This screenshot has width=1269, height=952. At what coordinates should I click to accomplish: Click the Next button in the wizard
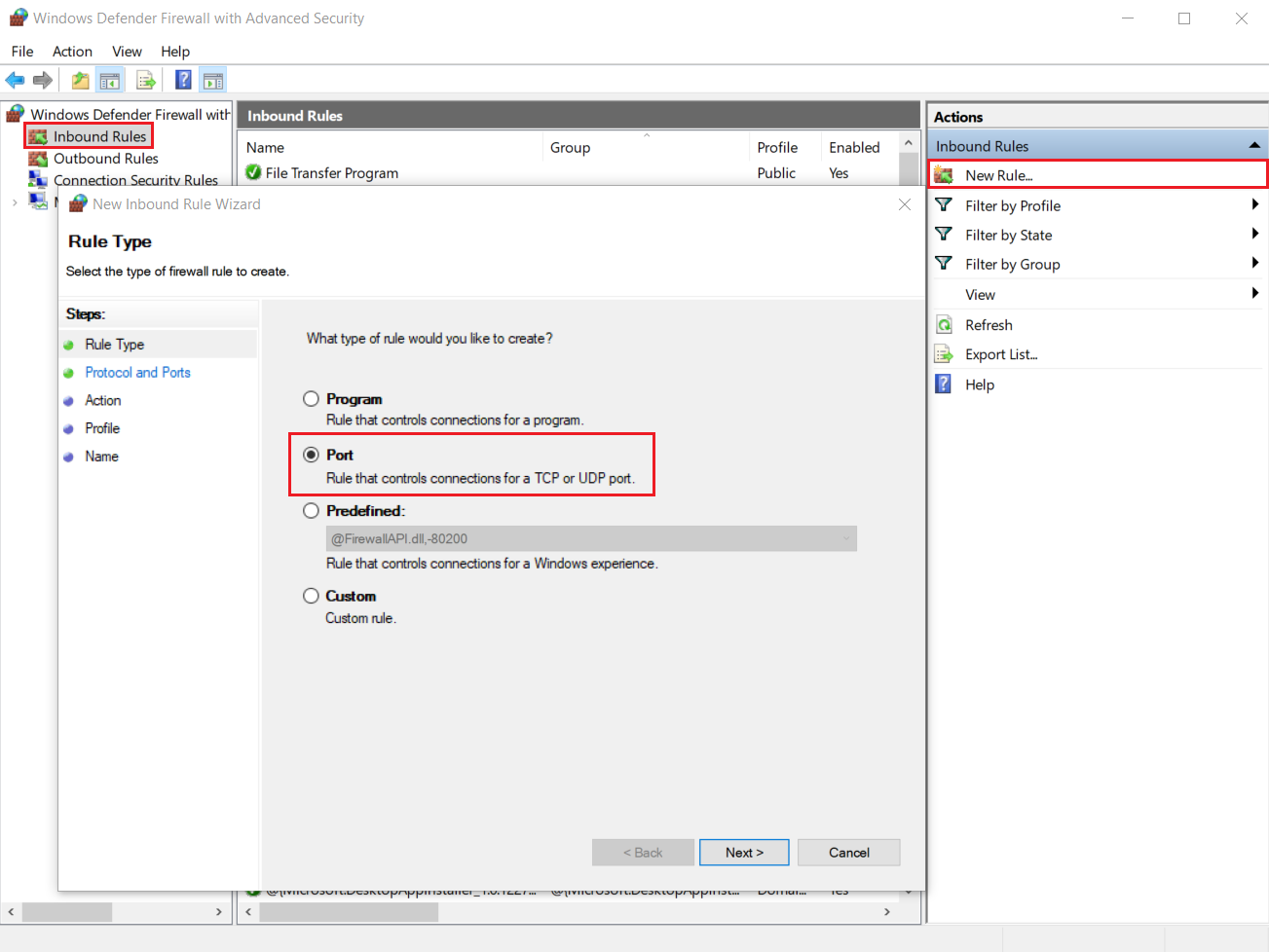(x=744, y=853)
